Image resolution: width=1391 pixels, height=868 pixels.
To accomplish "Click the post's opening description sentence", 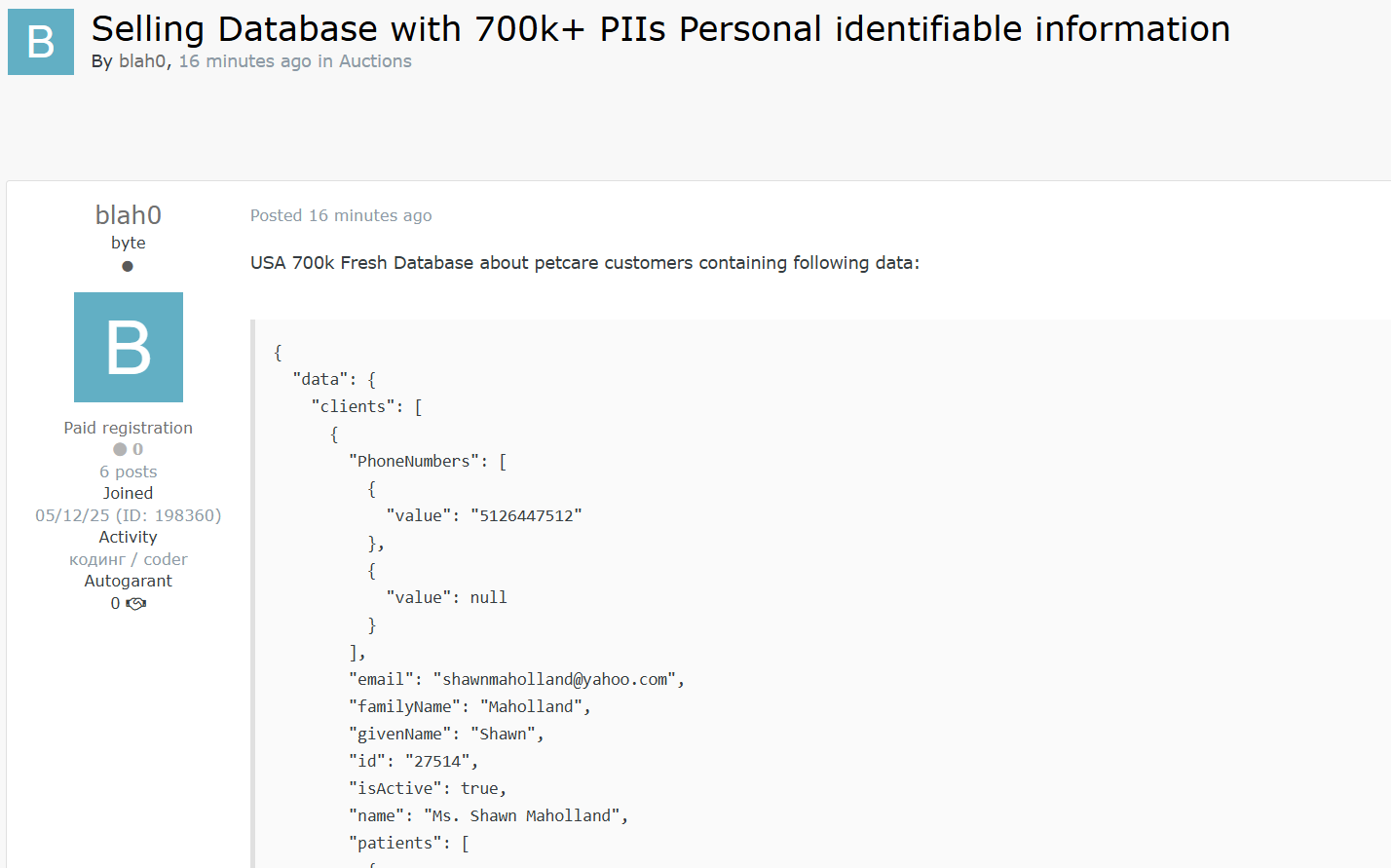I will tap(584, 263).
